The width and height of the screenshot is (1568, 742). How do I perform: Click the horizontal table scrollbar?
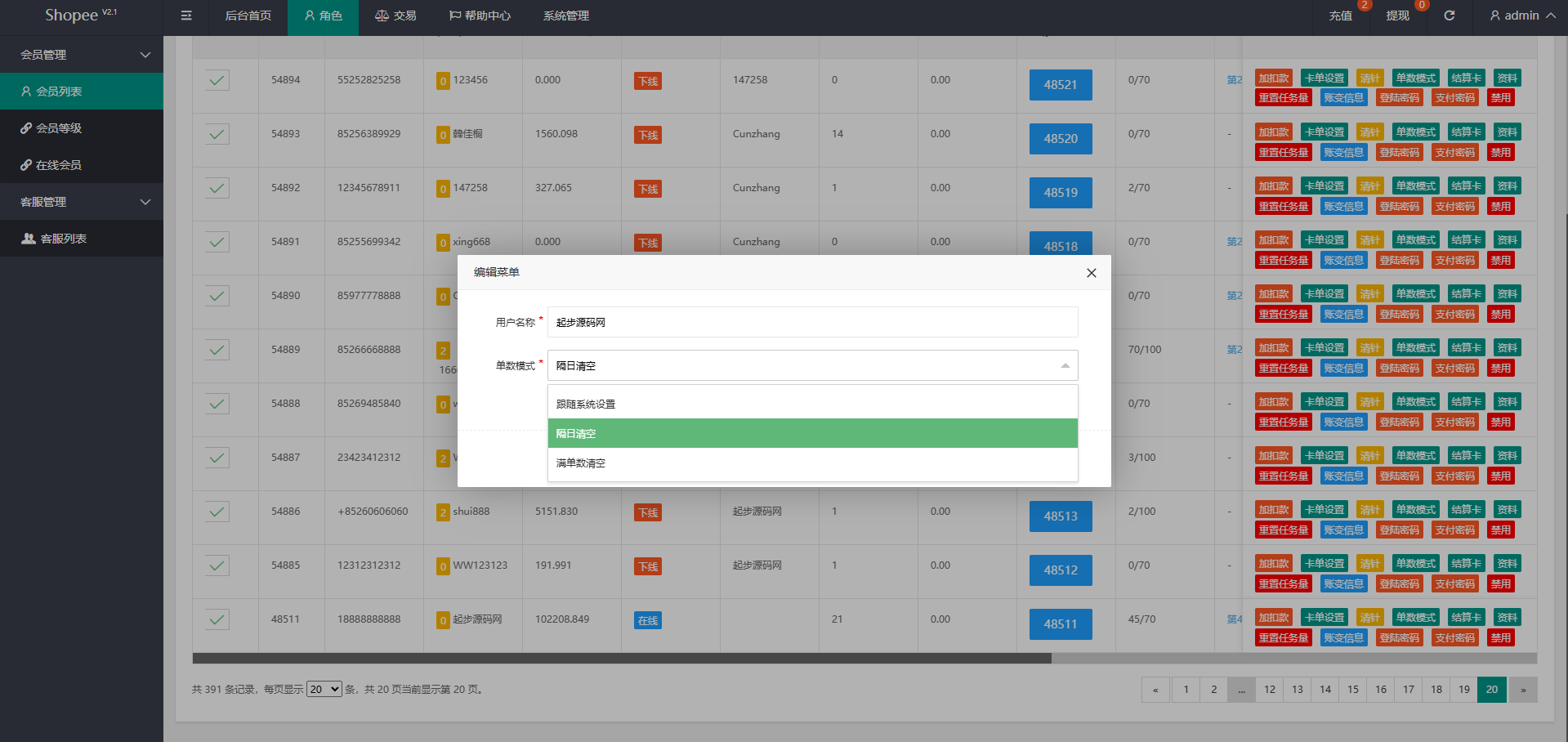pyautogui.click(x=622, y=658)
